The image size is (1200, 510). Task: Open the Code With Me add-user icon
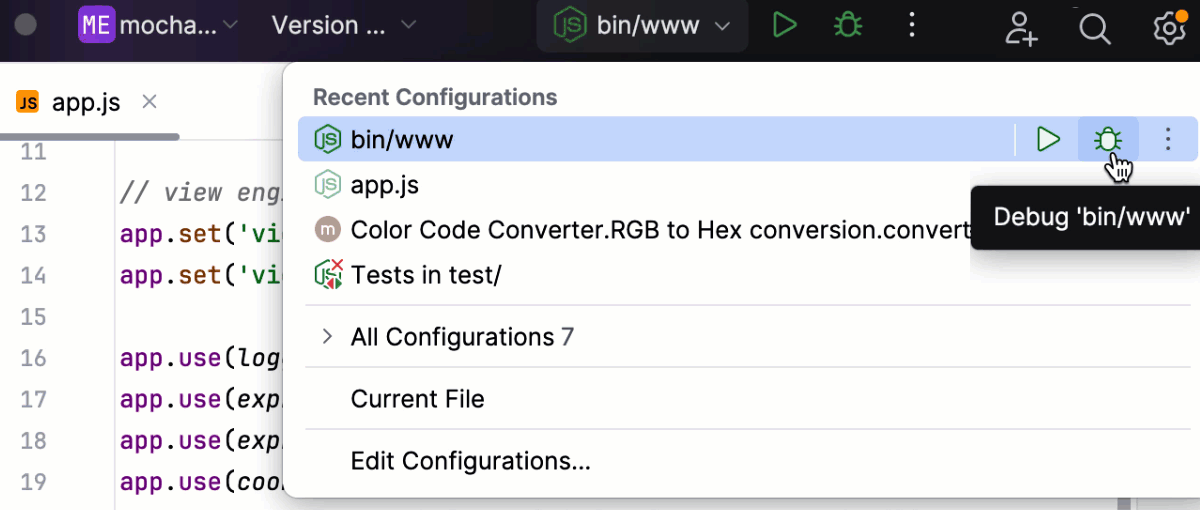[x=1021, y=28]
